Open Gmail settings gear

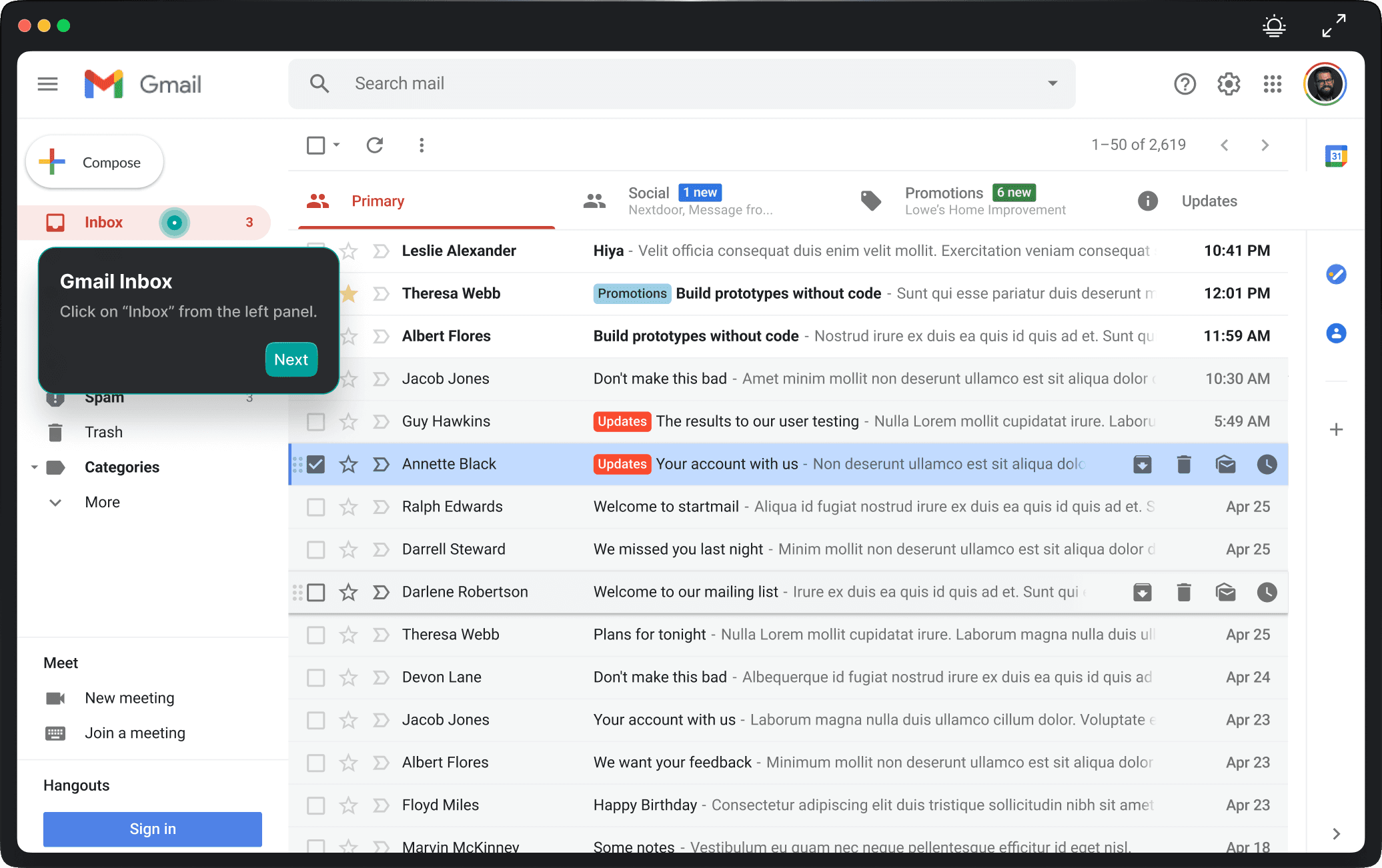1229,84
